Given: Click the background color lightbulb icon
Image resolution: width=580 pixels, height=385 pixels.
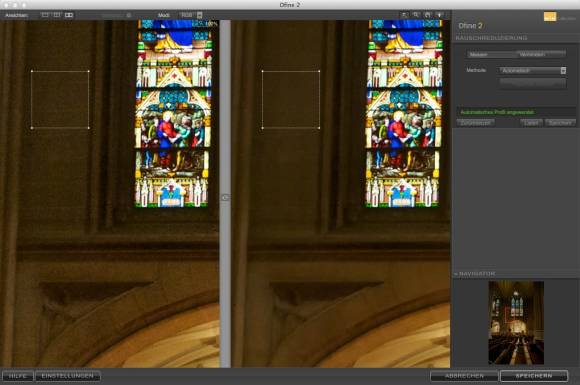Looking at the screenshot, I should point(439,15).
